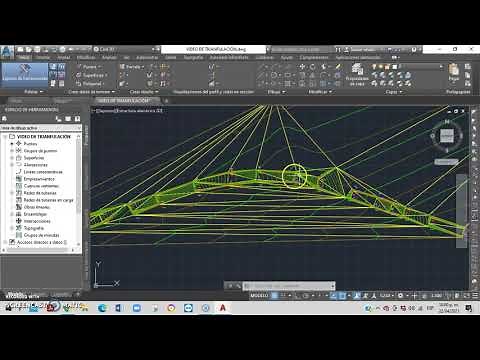Open the toolspace active drawing view dropdown

(41, 128)
